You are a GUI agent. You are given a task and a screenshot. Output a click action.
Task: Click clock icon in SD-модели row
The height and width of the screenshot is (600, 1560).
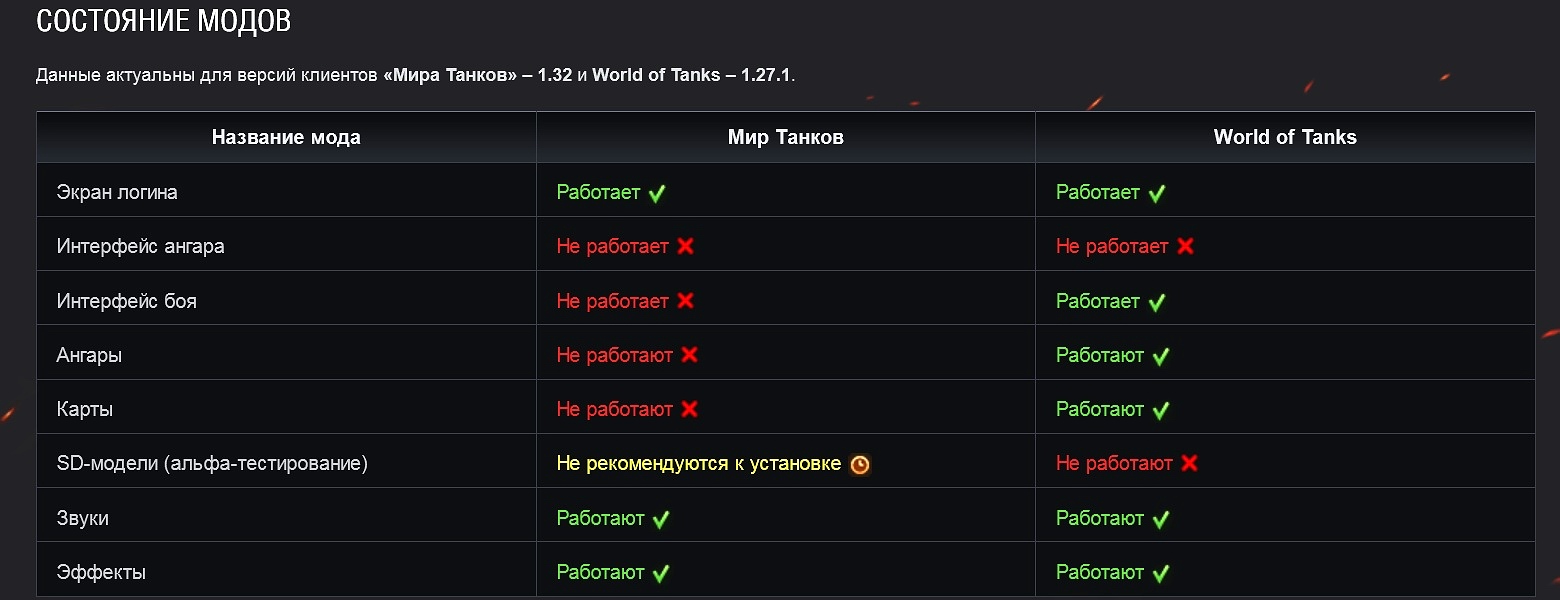[860, 464]
